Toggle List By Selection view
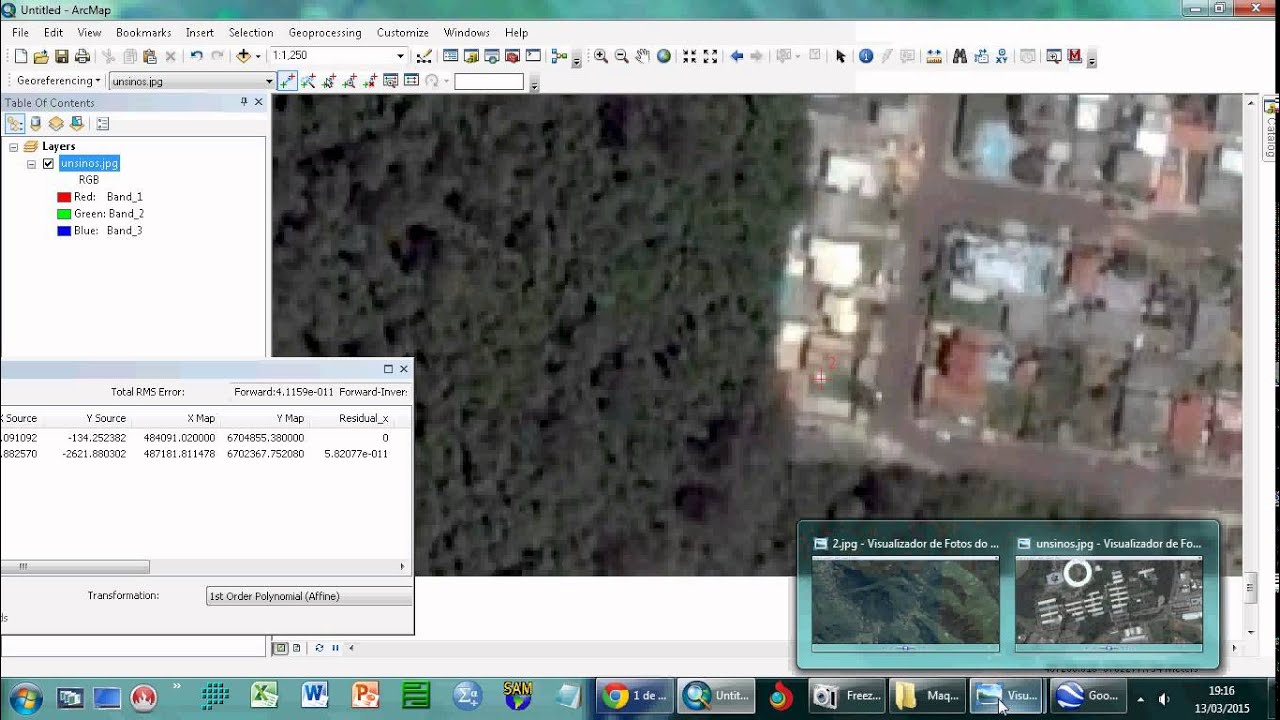This screenshot has width=1280, height=720. click(x=76, y=124)
